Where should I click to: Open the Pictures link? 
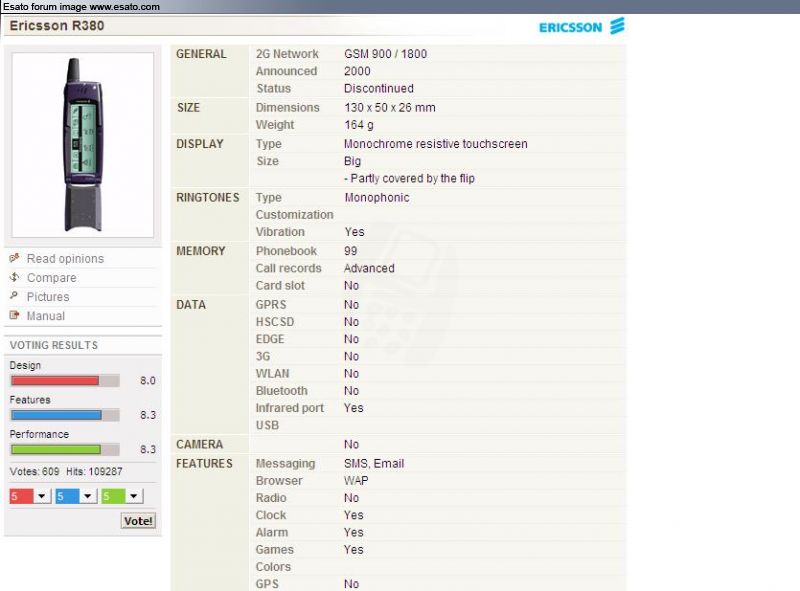pos(48,297)
